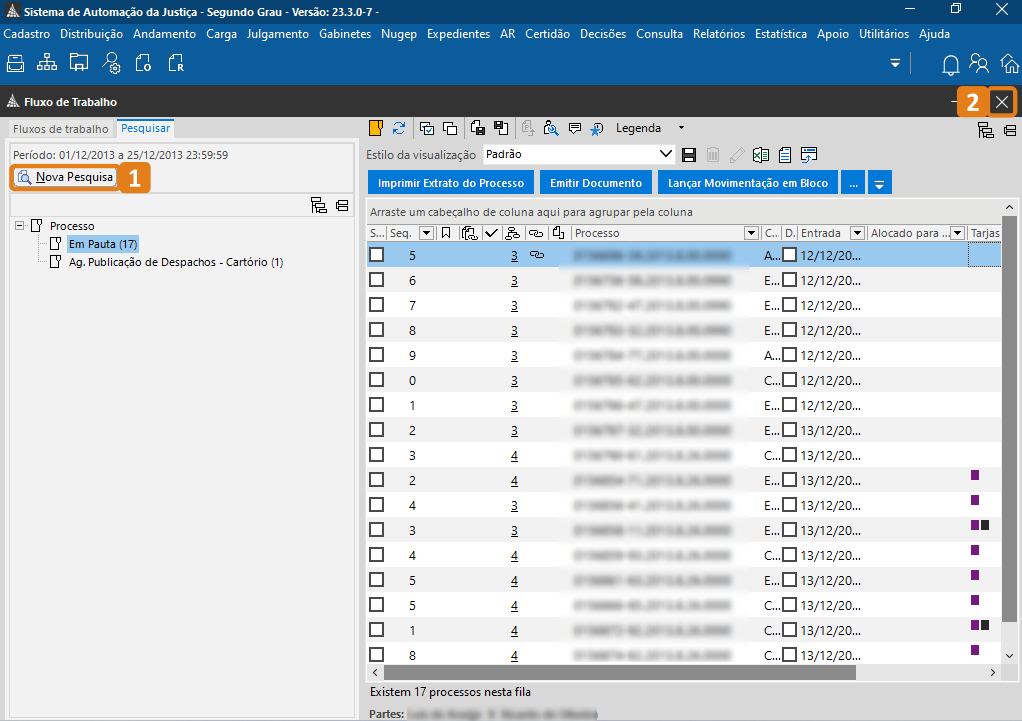
Task: Click Nova Pesquisa button
Action: (x=65, y=177)
